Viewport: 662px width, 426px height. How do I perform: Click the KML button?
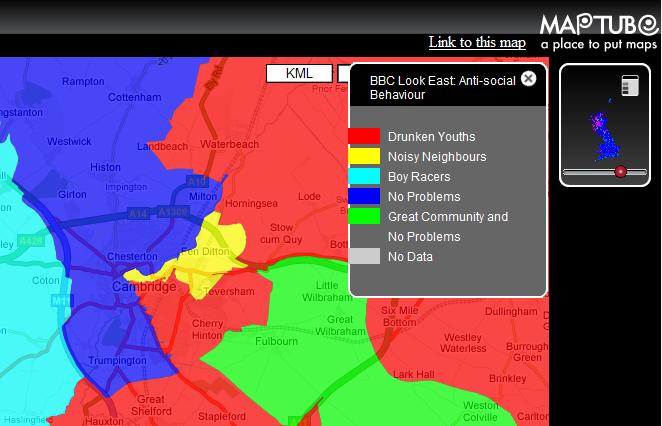(299, 73)
